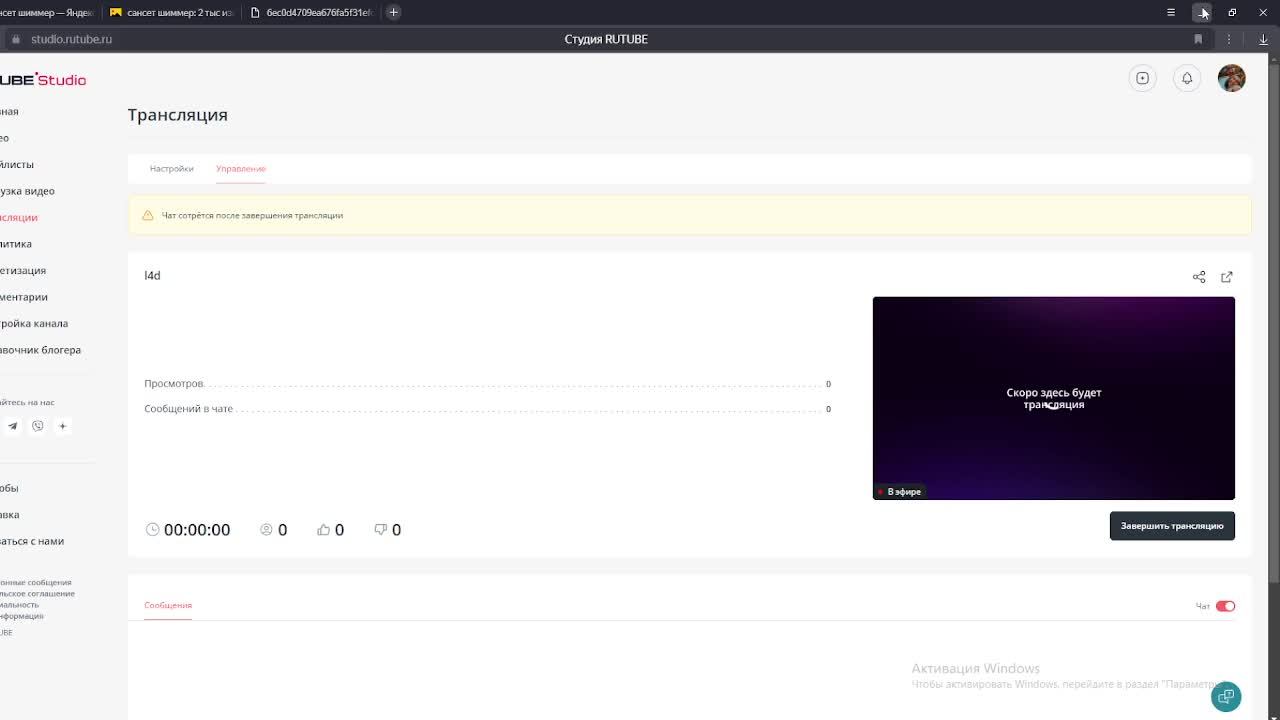Viewport: 1280px width, 720px height.
Task: Open the browser hamburger menu in title bar
Action: [x=1171, y=12]
